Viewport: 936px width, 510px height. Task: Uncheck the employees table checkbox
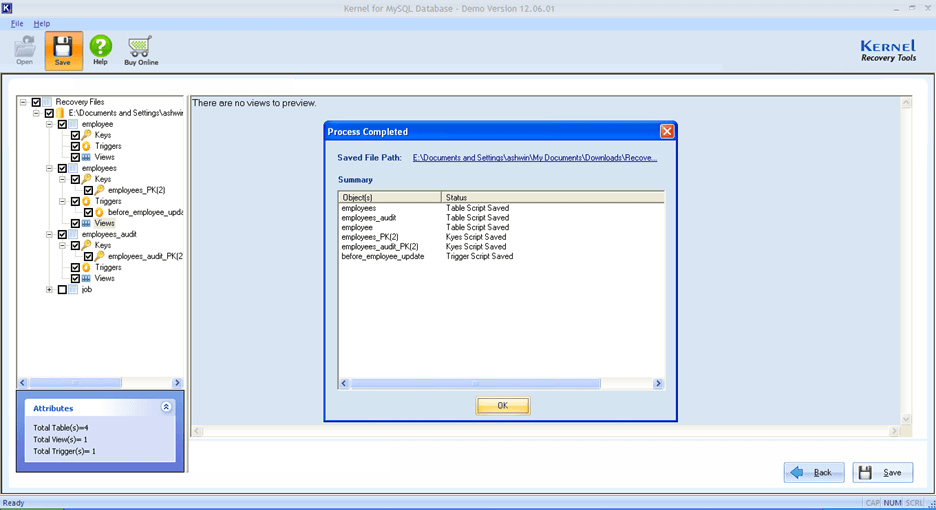tap(62, 168)
